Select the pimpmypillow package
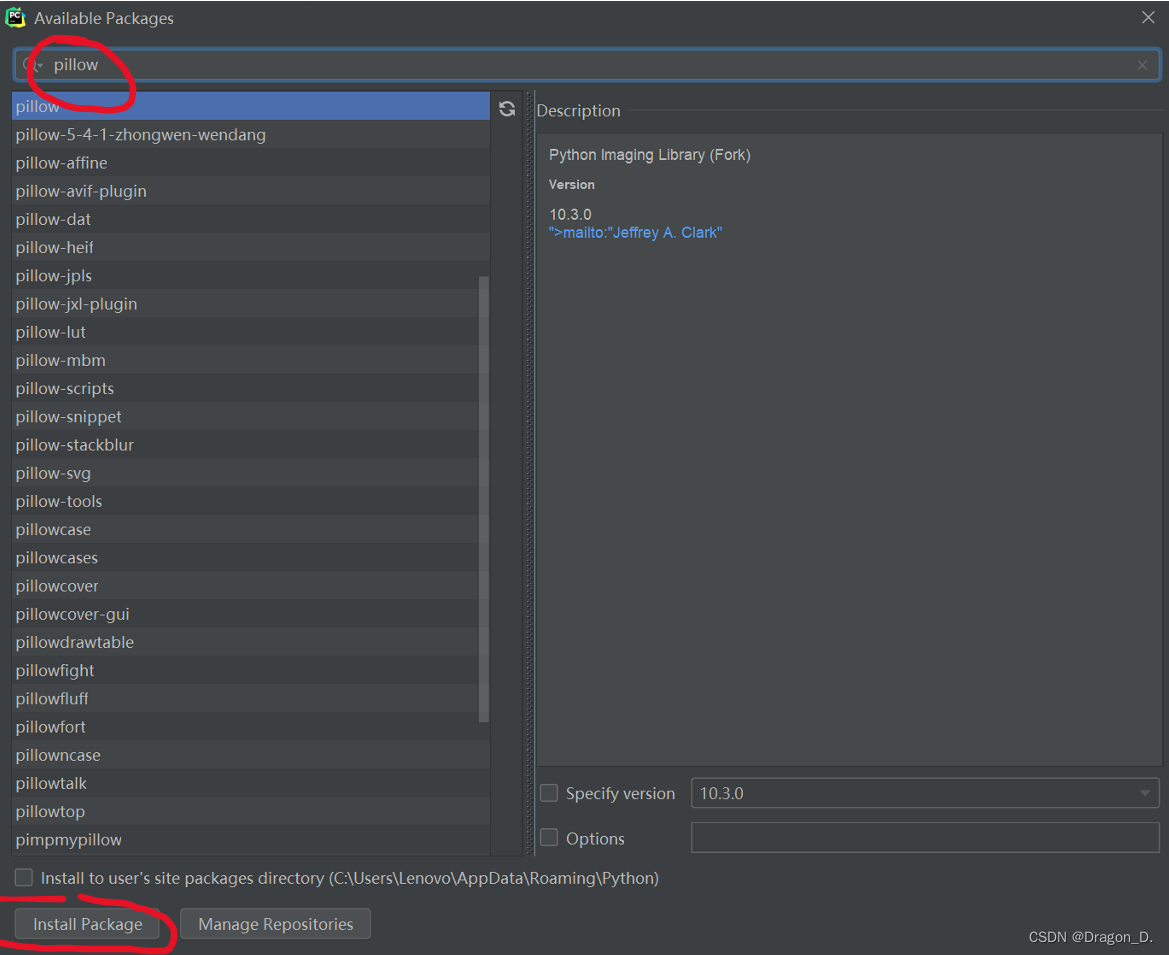 click(x=251, y=840)
